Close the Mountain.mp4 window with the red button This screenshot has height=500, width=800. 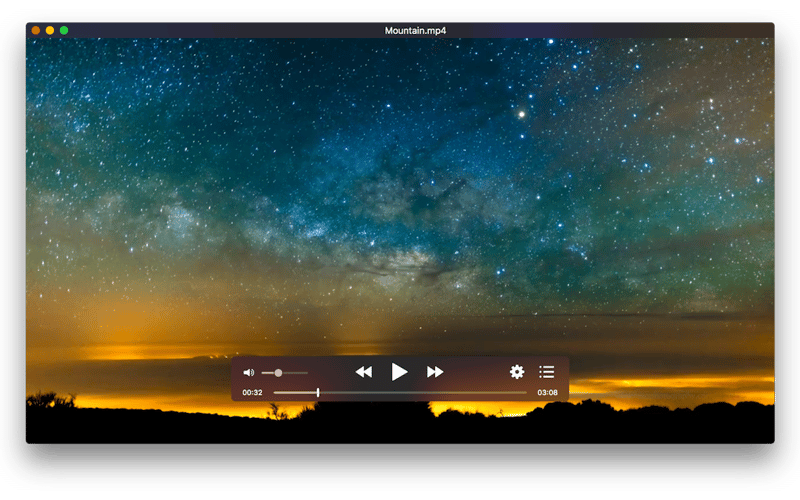tap(36, 30)
